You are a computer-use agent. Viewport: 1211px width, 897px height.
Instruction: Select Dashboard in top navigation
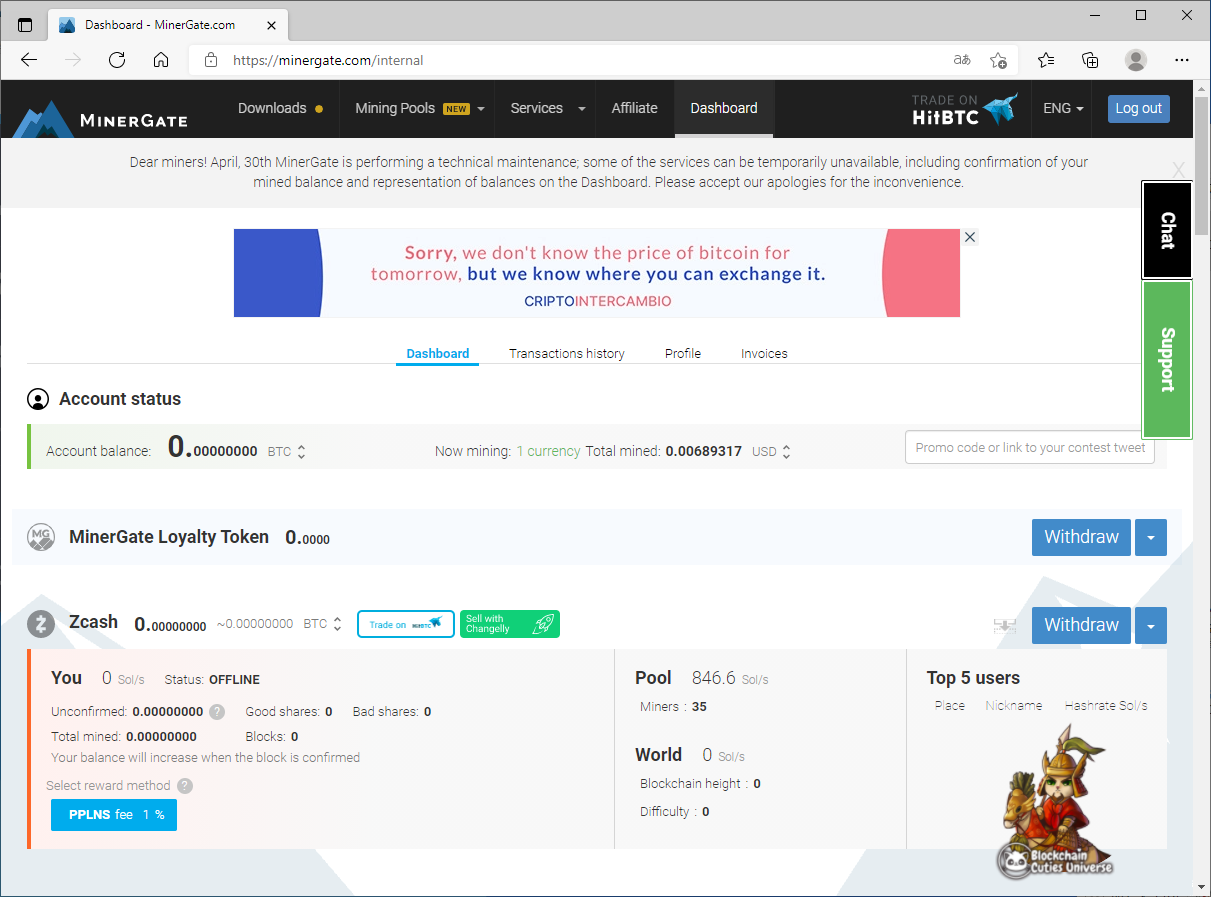(724, 109)
